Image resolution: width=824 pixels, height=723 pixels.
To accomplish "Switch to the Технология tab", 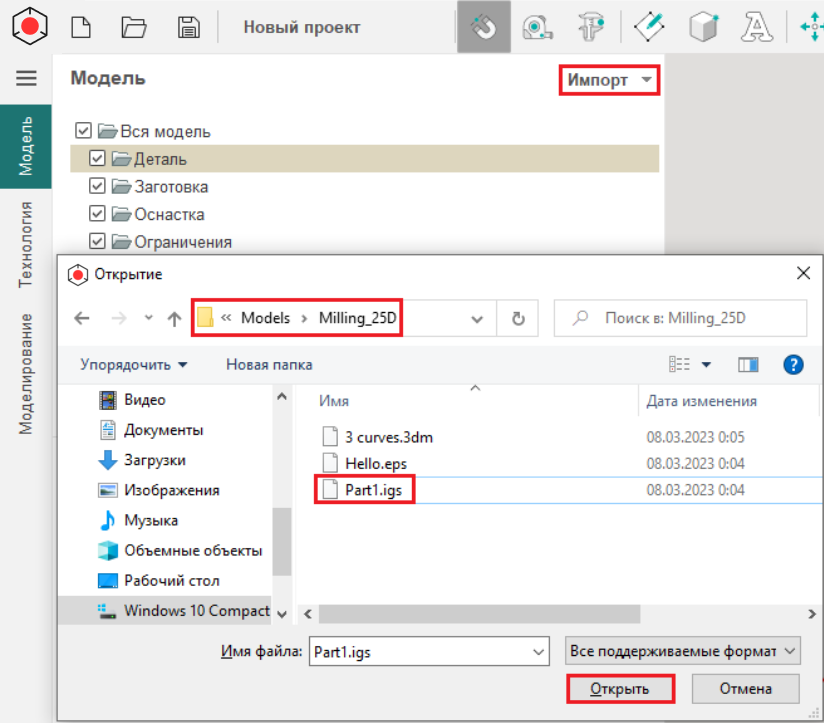I will 26,244.
